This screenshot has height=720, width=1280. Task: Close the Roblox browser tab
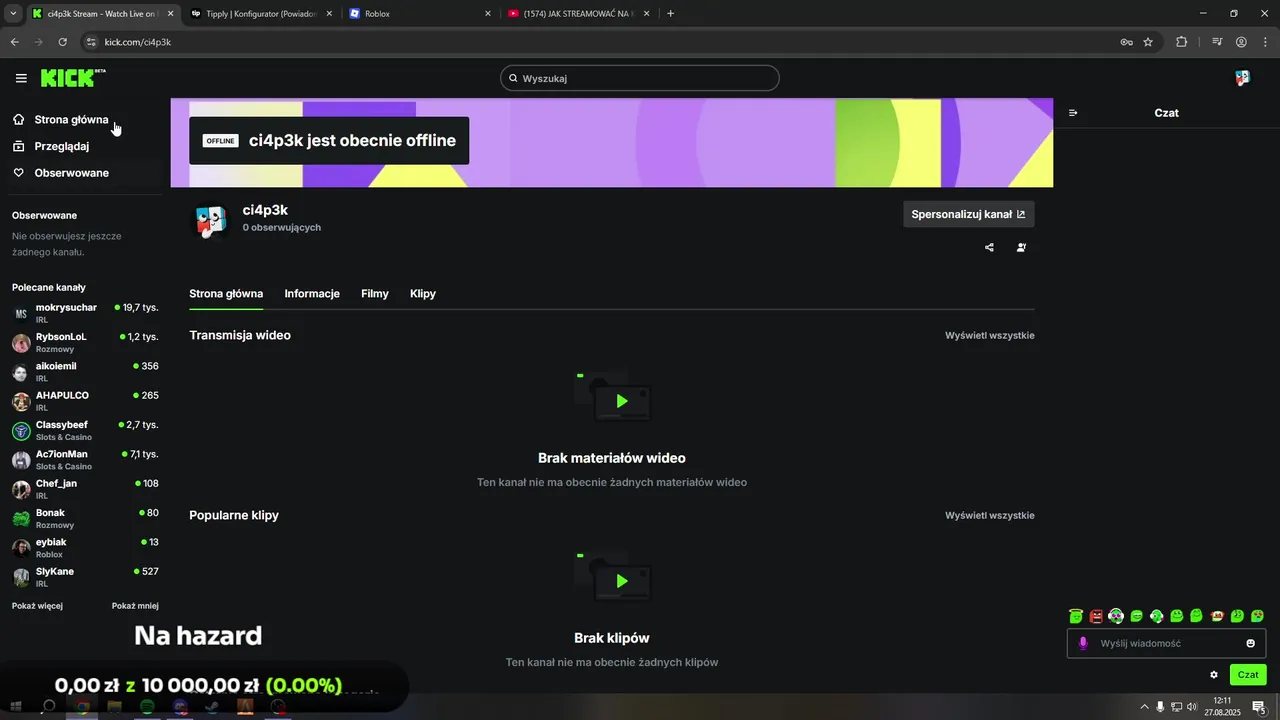click(x=488, y=14)
